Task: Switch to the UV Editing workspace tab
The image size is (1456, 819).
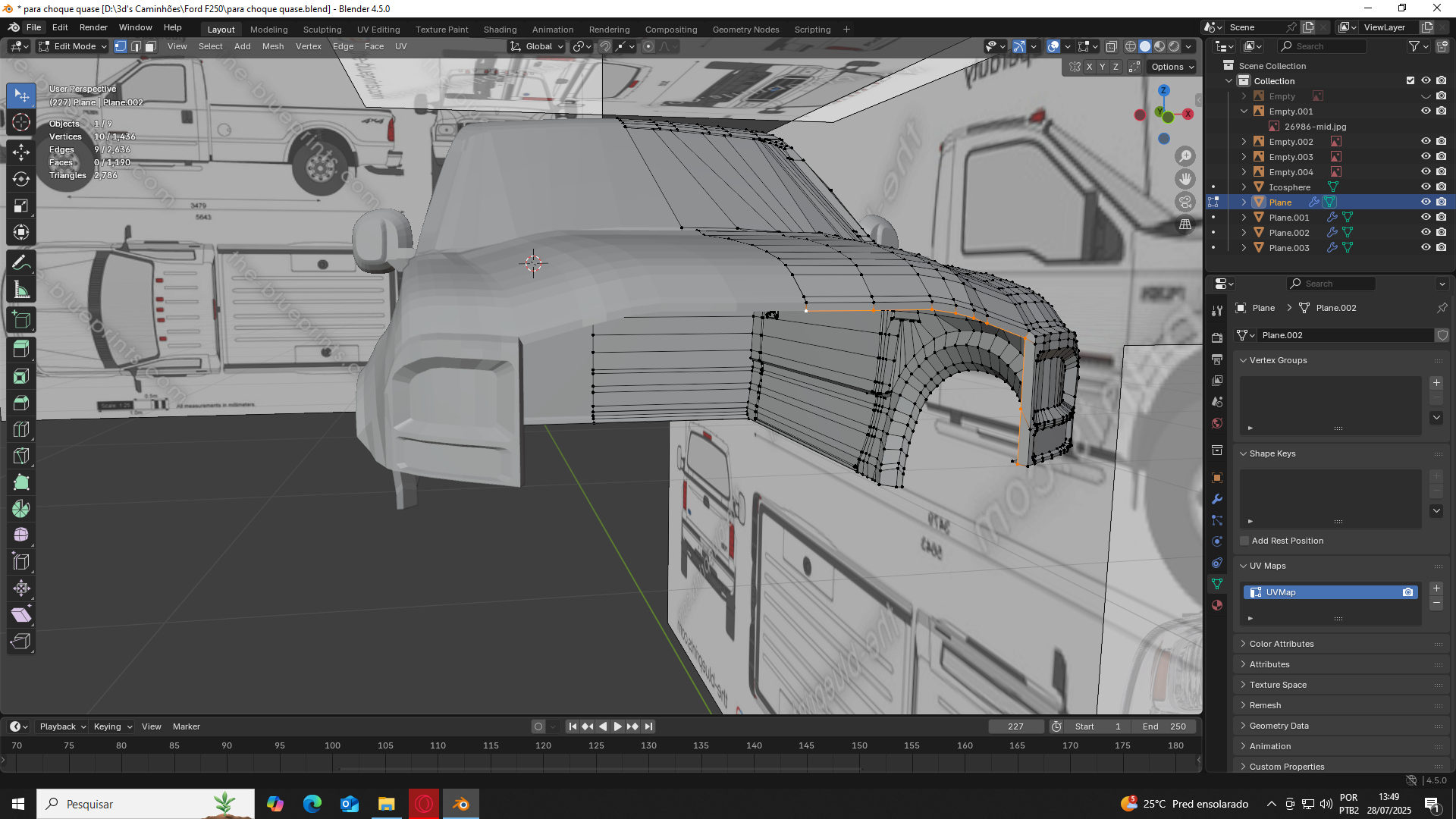Action: [x=378, y=30]
